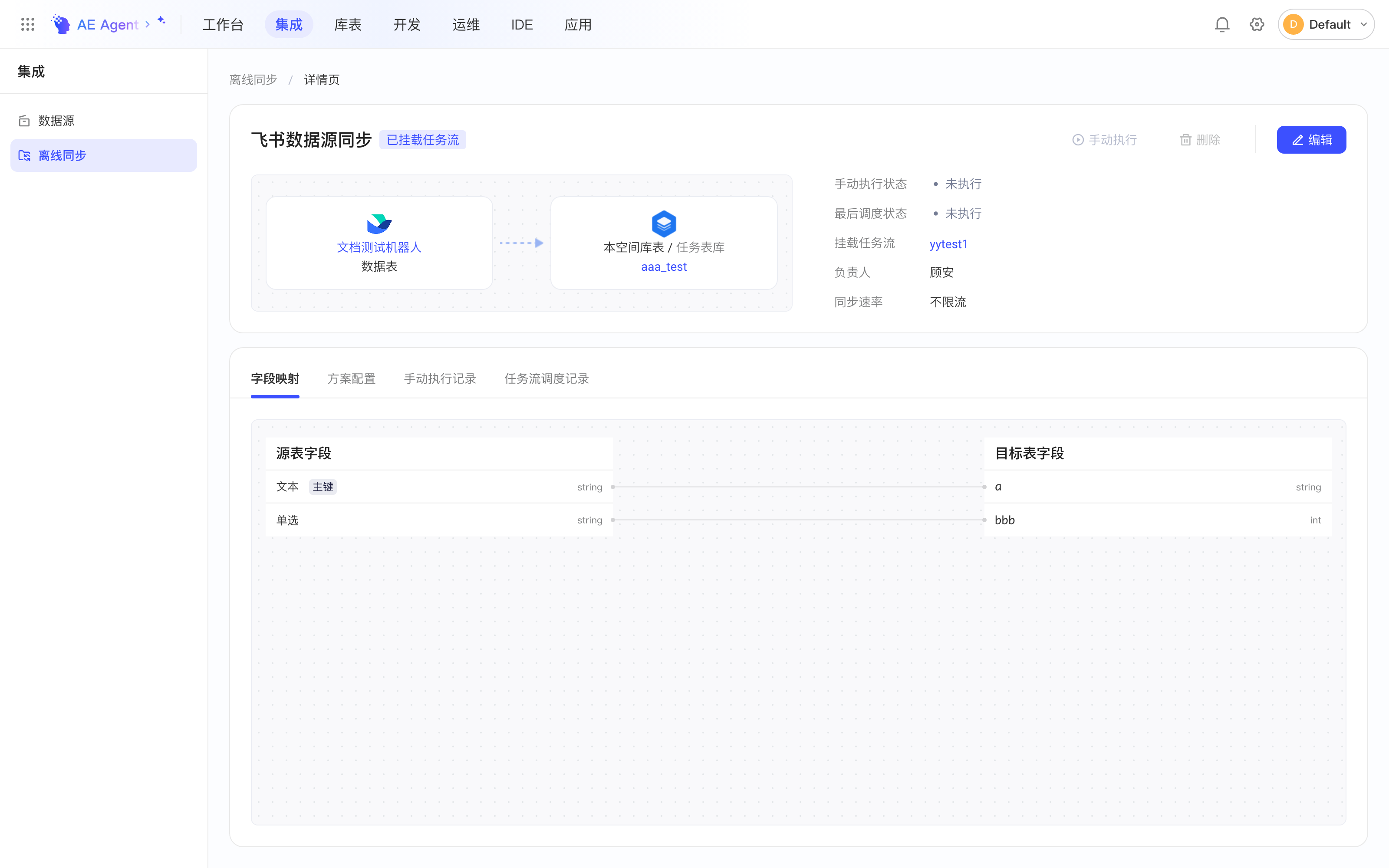1389x868 pixels.
Task: Expand the Default workspace dropdown
Action: click(1364, 24)
